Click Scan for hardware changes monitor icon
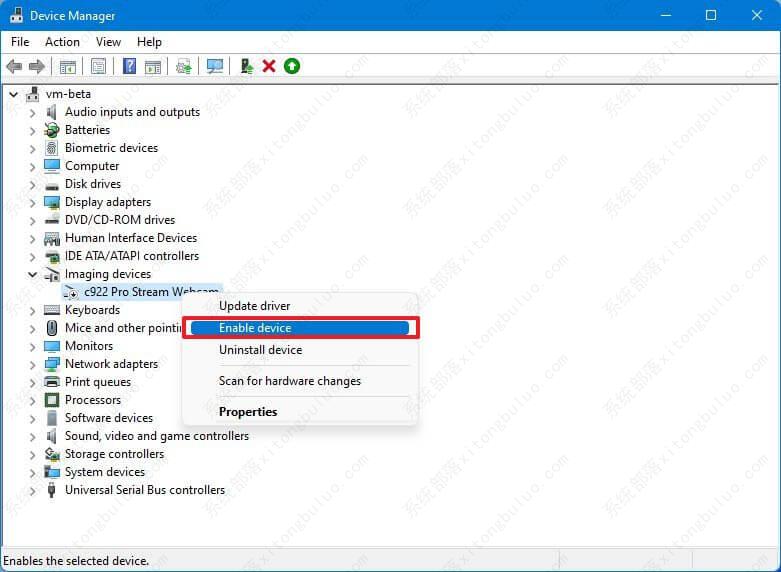 pos(215,66)
